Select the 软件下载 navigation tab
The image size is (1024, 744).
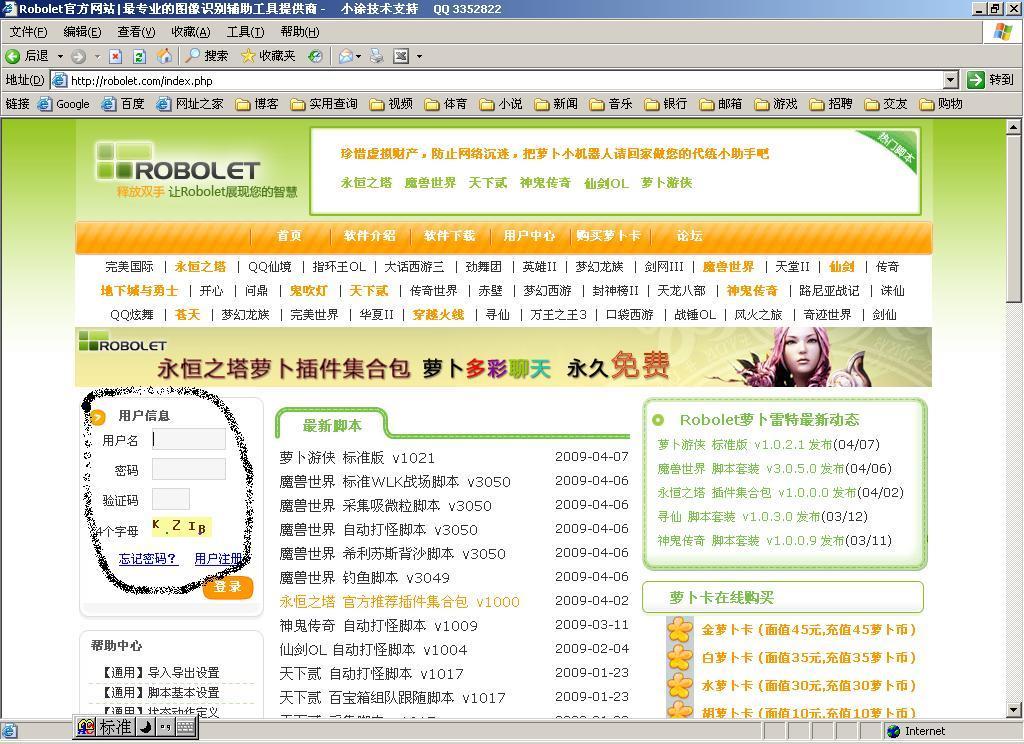coord(449,236)
